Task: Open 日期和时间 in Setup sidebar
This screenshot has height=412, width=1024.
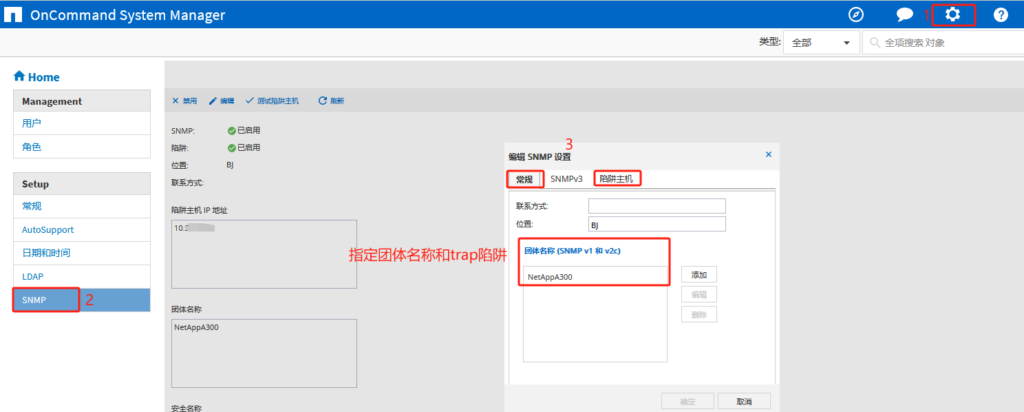Action: 82,253
